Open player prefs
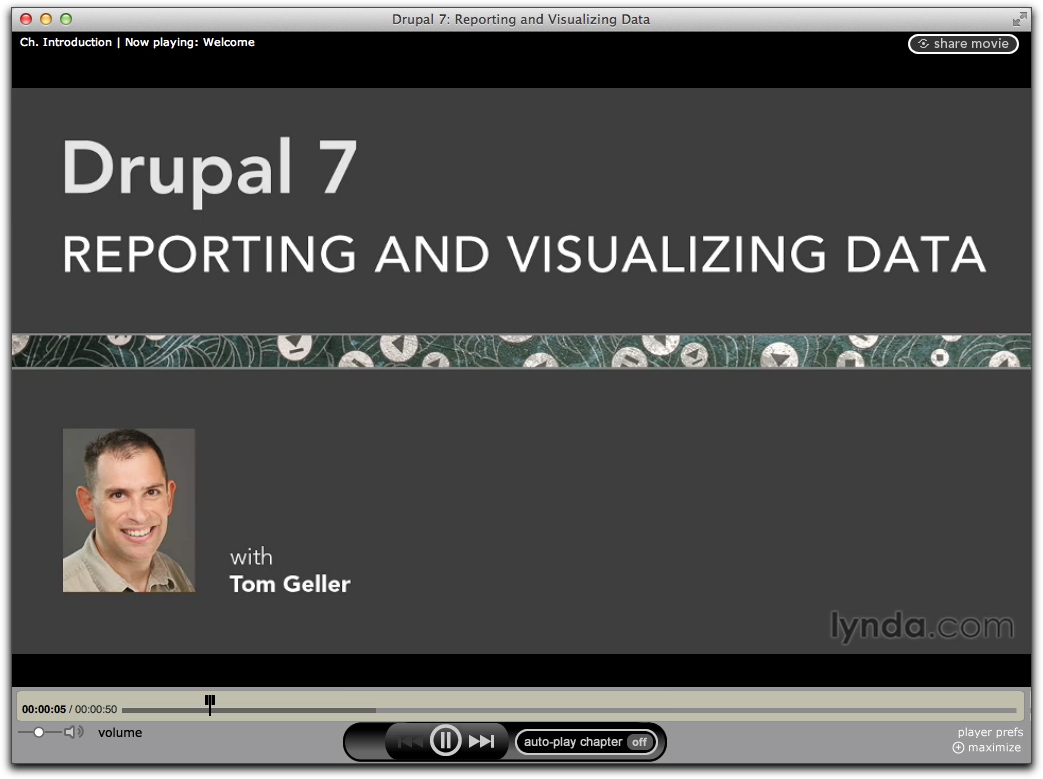The width and height of the screenshot is (1043, 779). click(989, 733)
